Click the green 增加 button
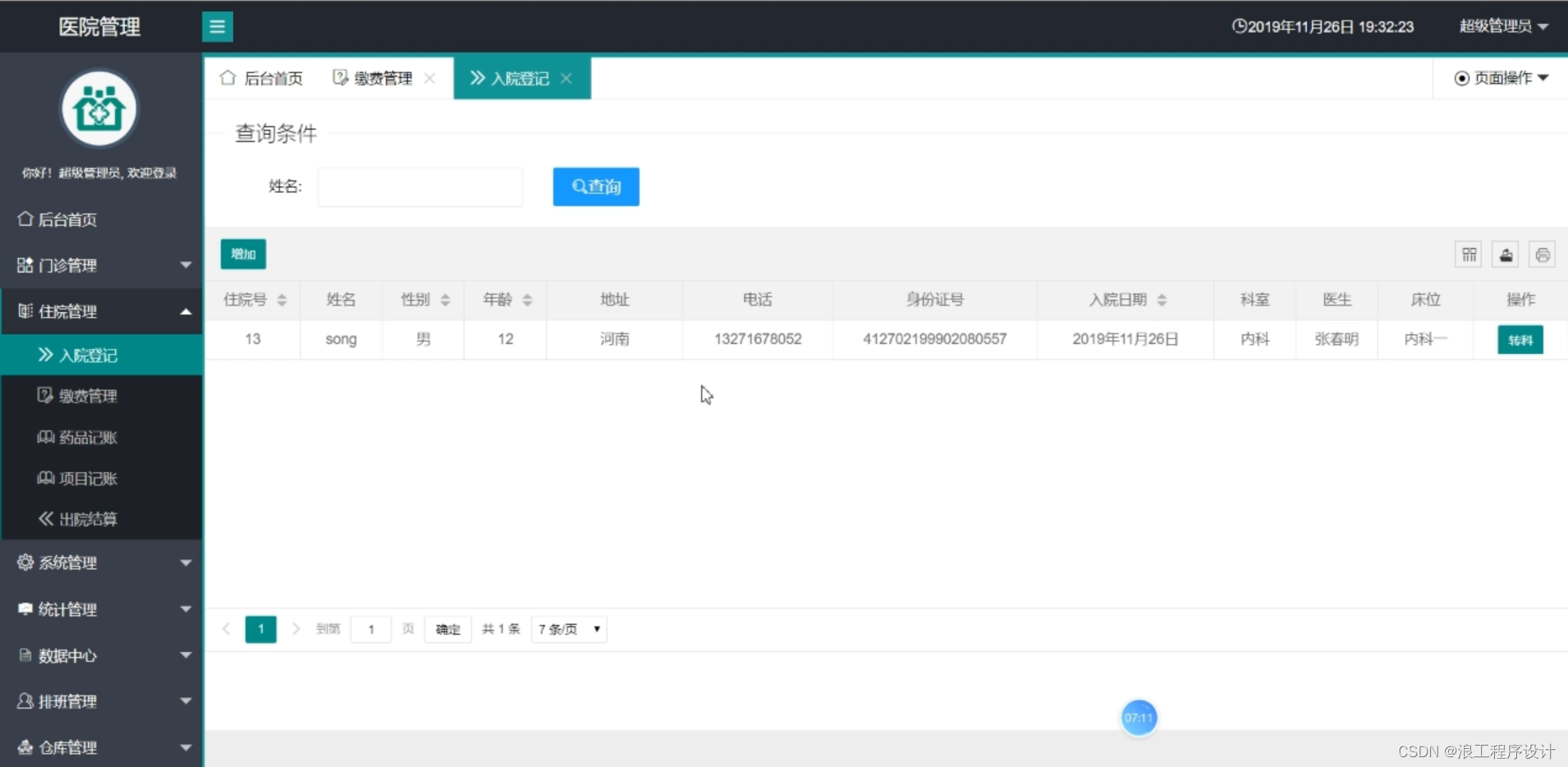1568x767 pixels. (243, 255)
